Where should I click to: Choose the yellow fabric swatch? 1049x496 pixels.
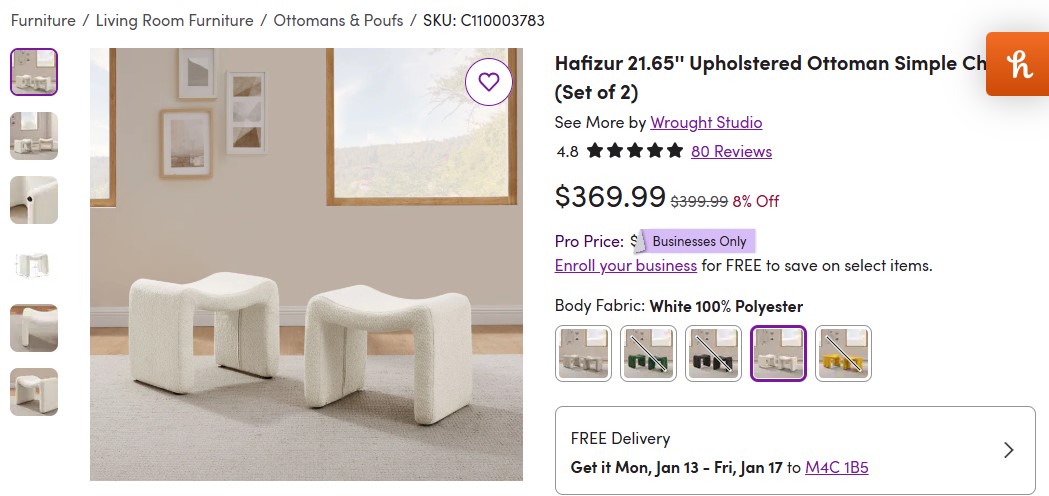pos(843,353)
